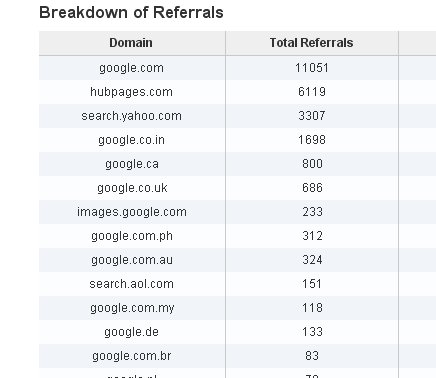Screen dimensions: 436x378
Task: Click the google.co.in domain cell
Action: (x=131, y=140)
